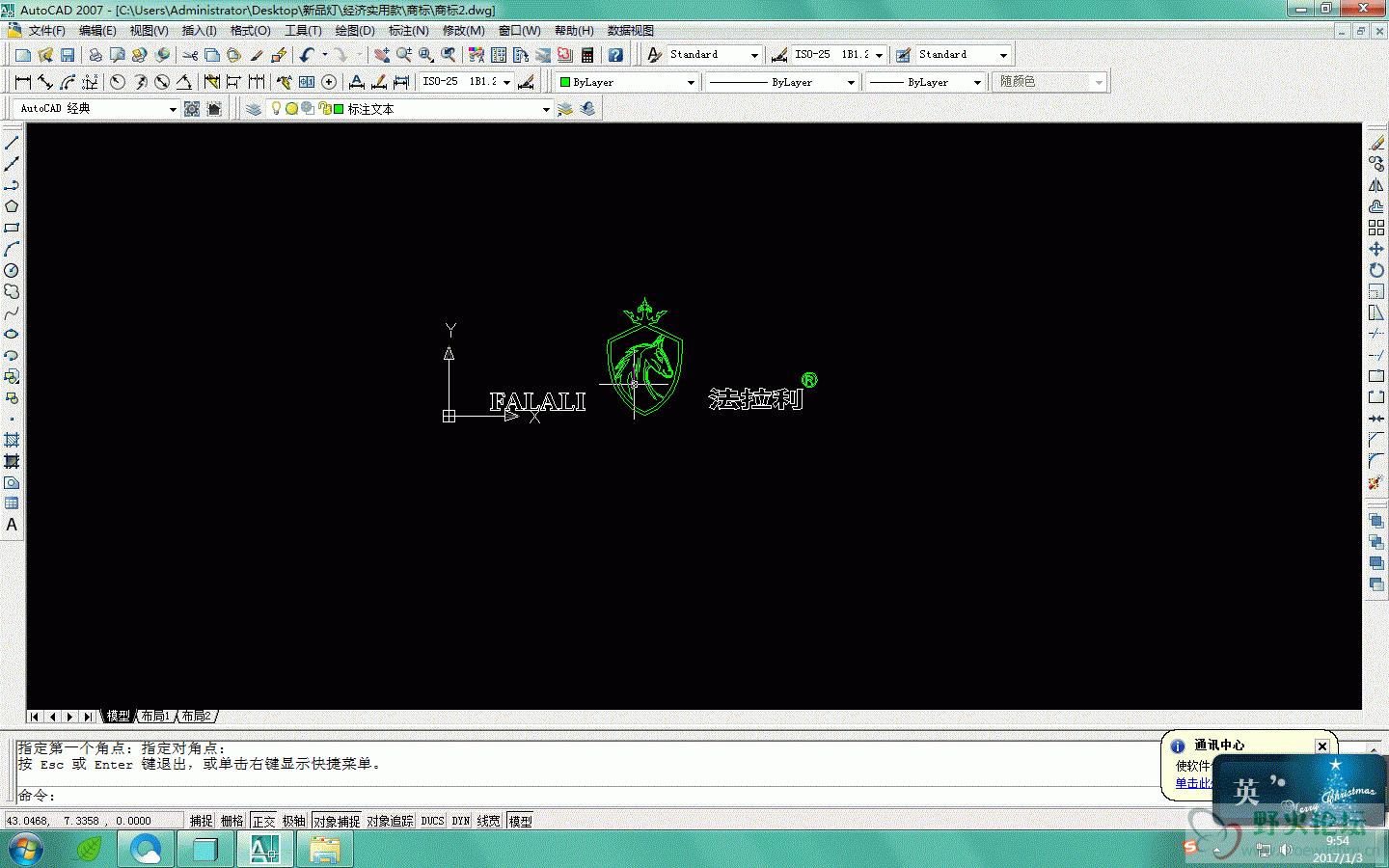Screen dimensions: 1389x868
Task: Click the 单击此 link in notification balloon
Action: 1193,783
